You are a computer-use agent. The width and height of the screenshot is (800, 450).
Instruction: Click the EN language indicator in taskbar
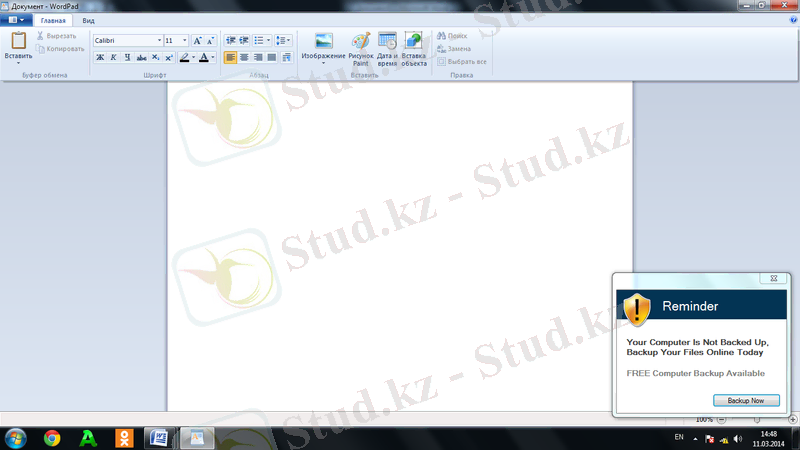point(679,437)
